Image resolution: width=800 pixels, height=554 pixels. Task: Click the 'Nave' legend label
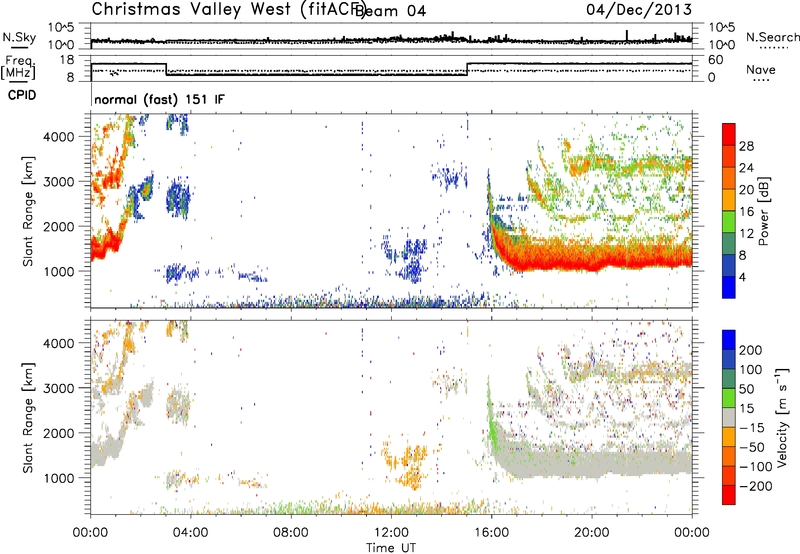click(x=760, y=70)
